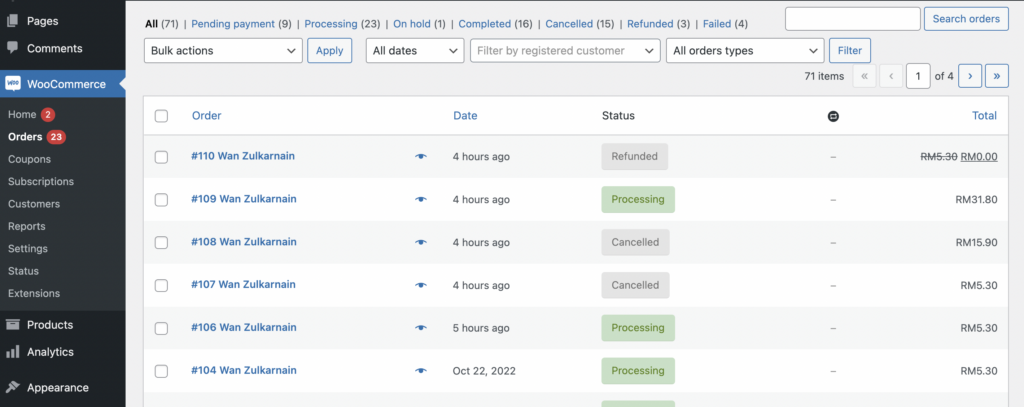Go to the next orders page
Screen dimensions: 1024x407
pos(970,76)
